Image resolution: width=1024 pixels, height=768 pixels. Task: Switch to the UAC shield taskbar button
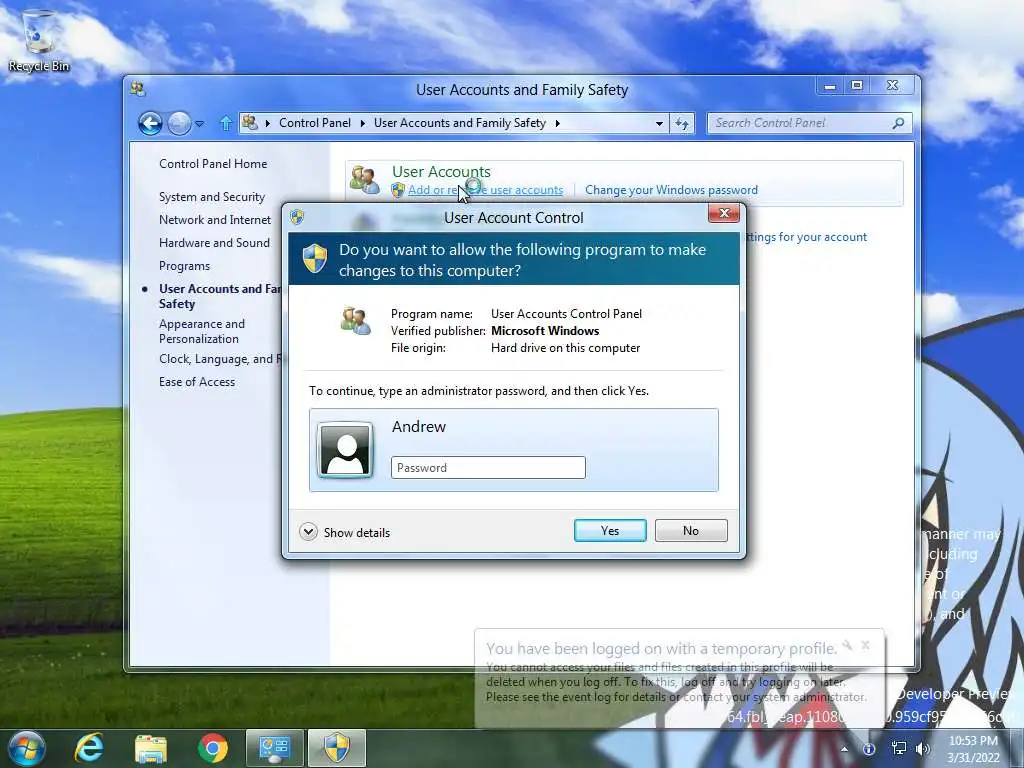[337, 748]
